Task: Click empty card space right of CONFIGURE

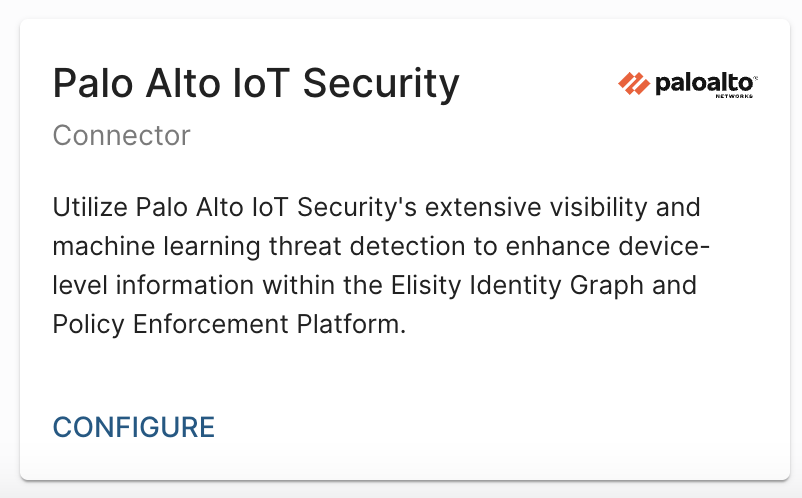Action: pos(500,427)
